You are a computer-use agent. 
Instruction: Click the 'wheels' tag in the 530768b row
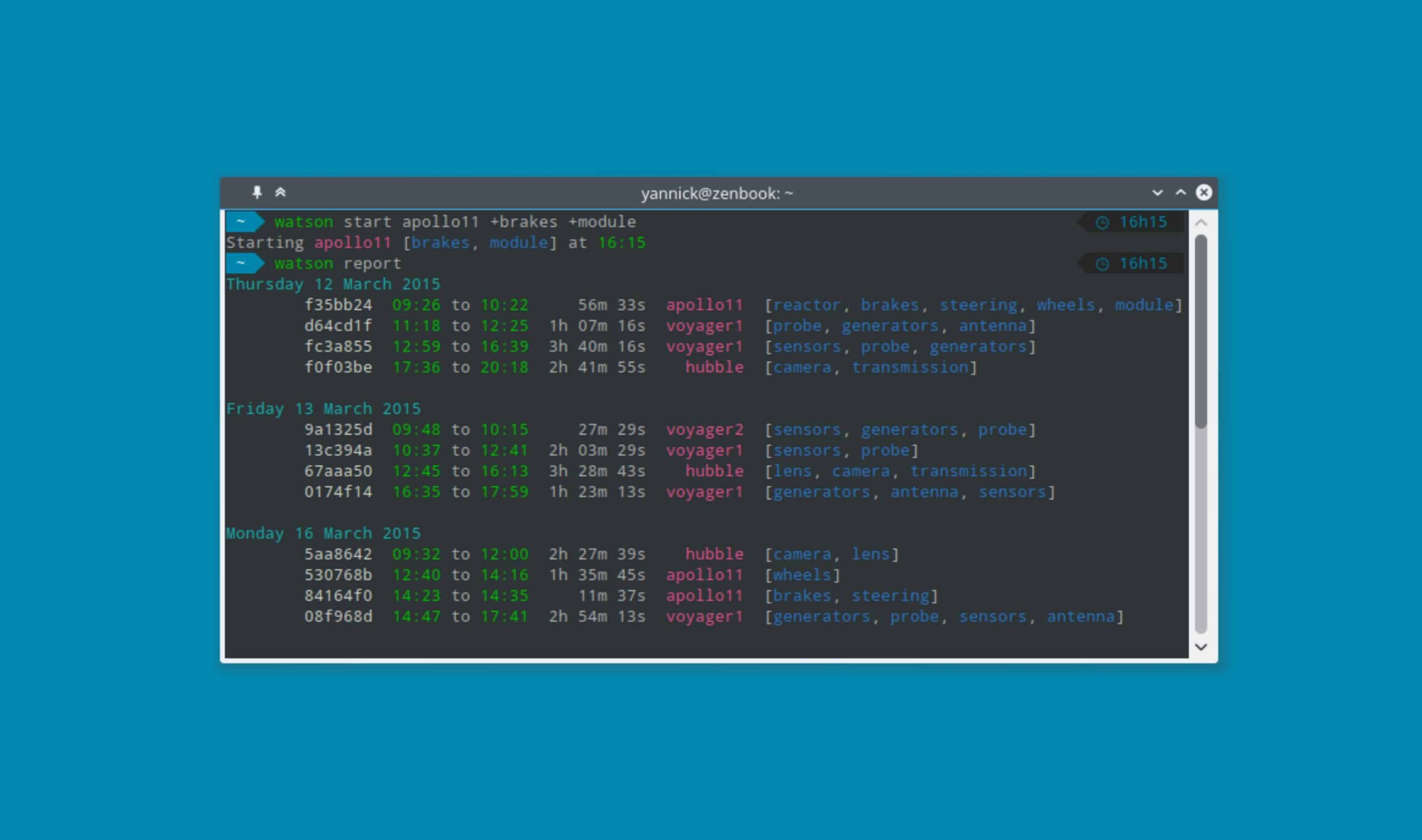(x=802, y=575)
